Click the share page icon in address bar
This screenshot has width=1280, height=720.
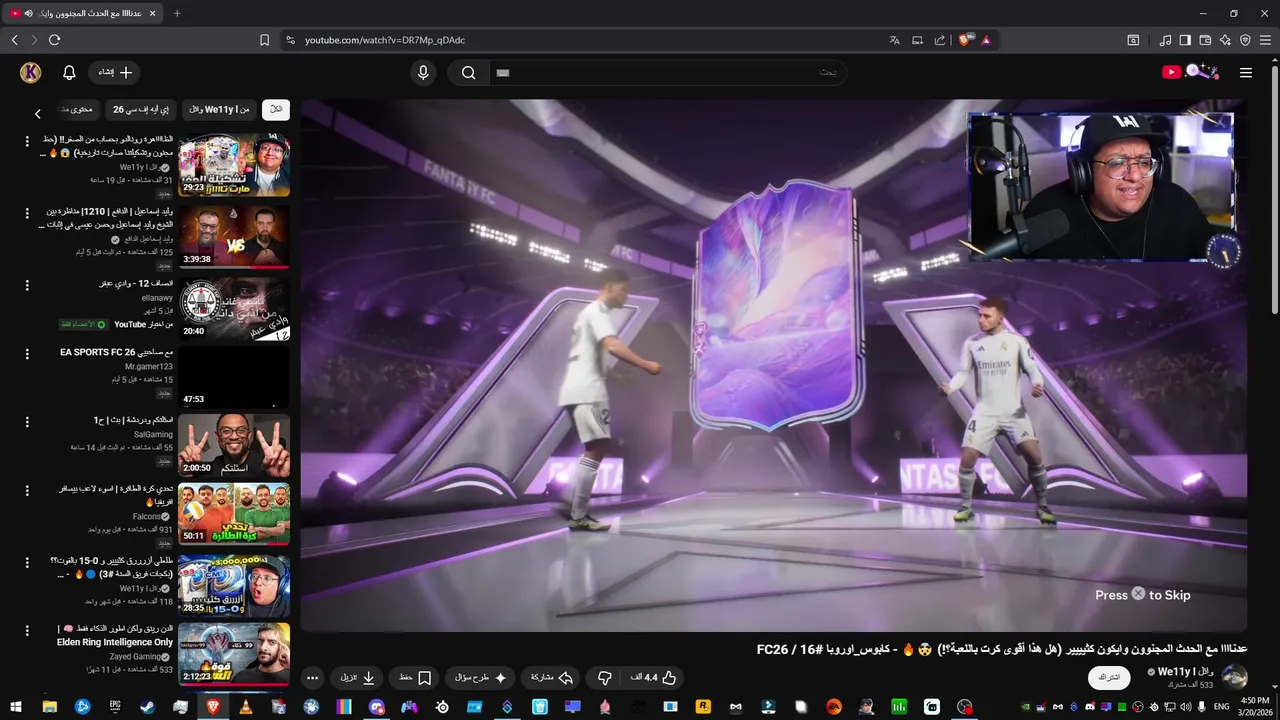(940, 40)
